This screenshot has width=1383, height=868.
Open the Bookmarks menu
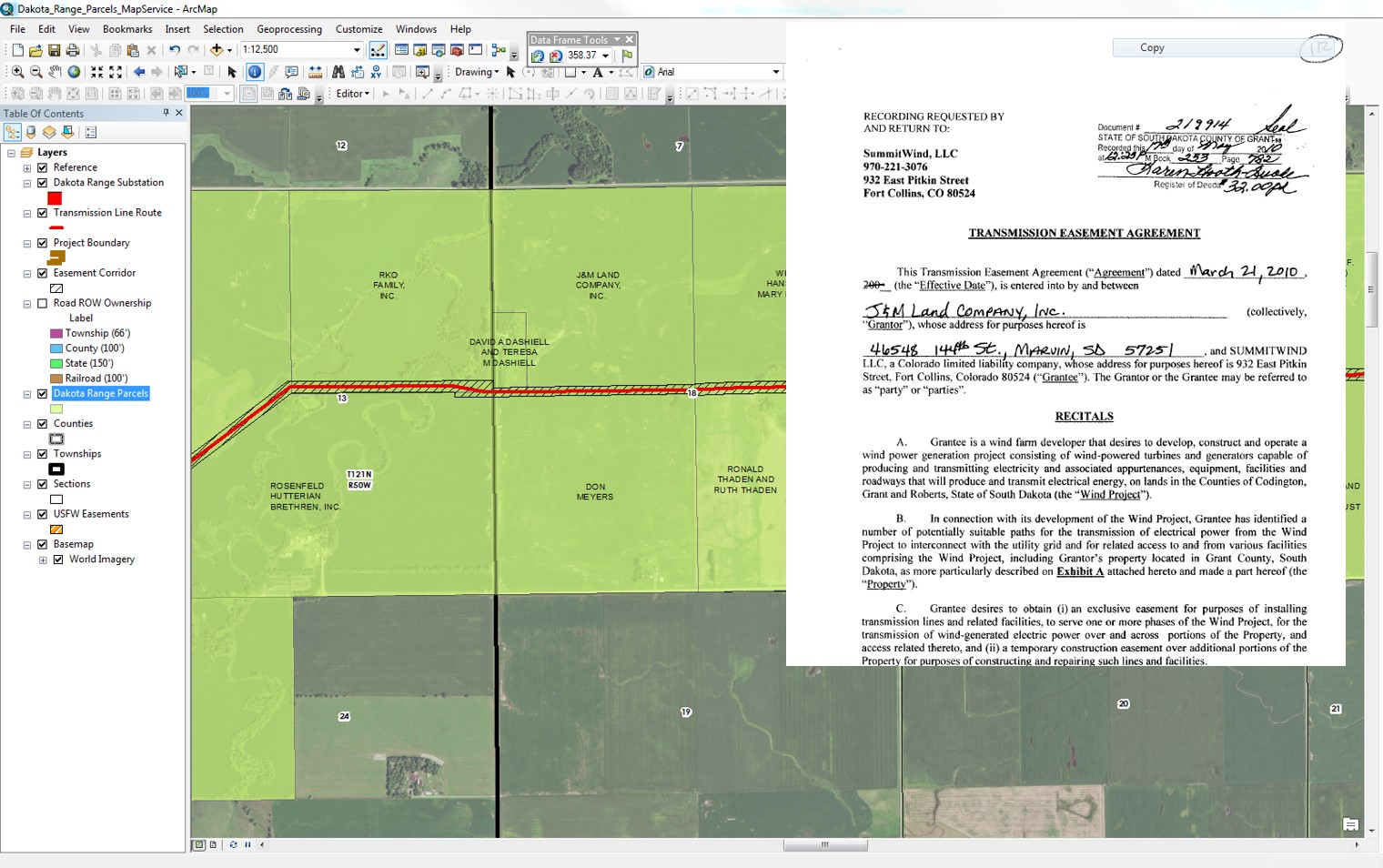coord(127,29)
